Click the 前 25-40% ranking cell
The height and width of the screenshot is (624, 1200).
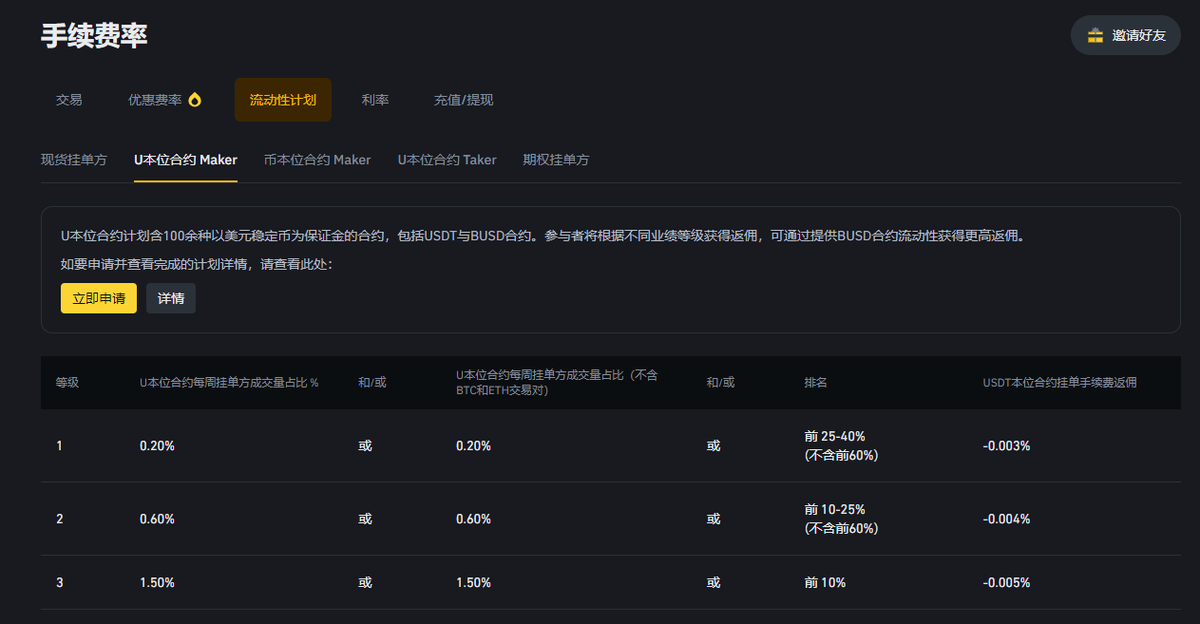pyautogui.click(x=841, y=446)
